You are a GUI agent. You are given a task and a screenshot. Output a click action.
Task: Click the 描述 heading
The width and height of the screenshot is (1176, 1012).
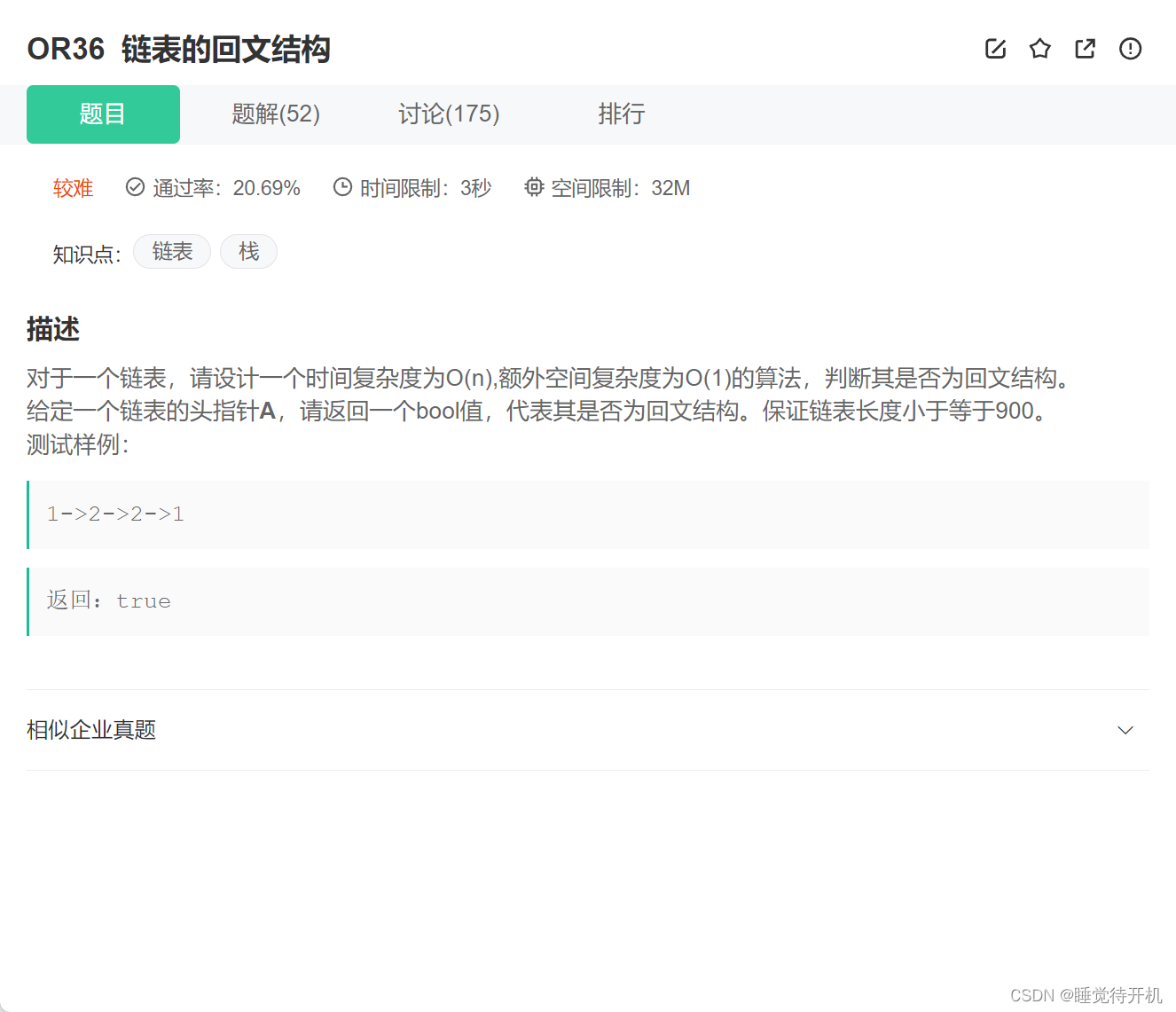53,329
